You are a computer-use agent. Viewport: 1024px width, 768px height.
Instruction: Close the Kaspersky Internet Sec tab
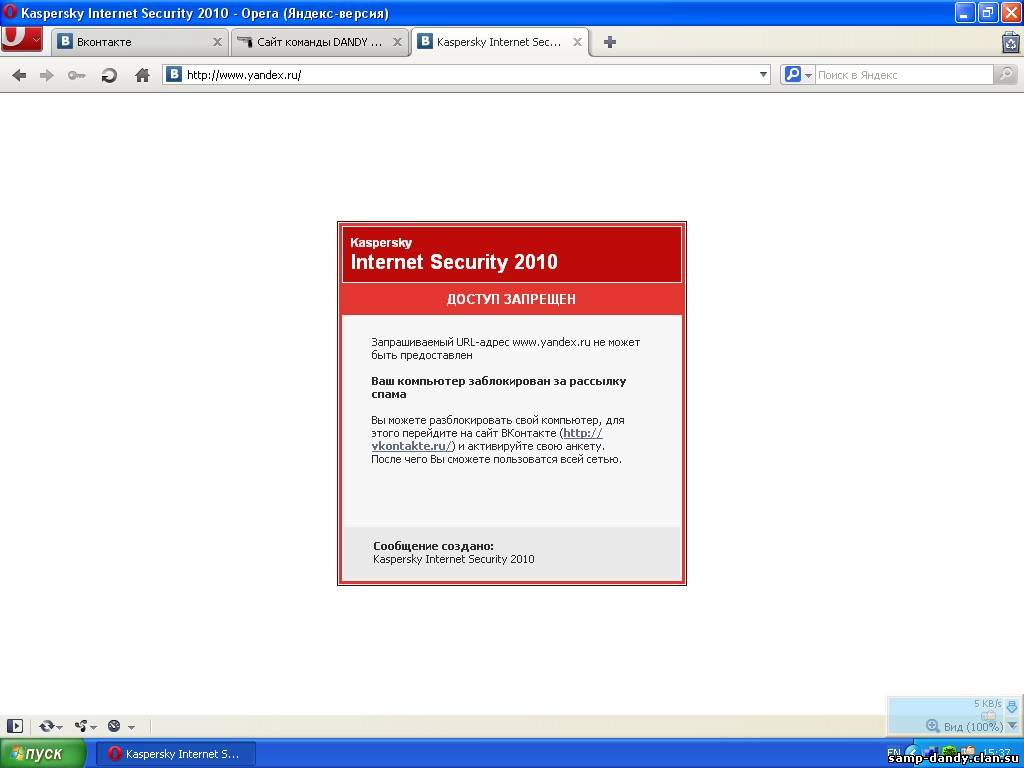click(x=577, y=42)
